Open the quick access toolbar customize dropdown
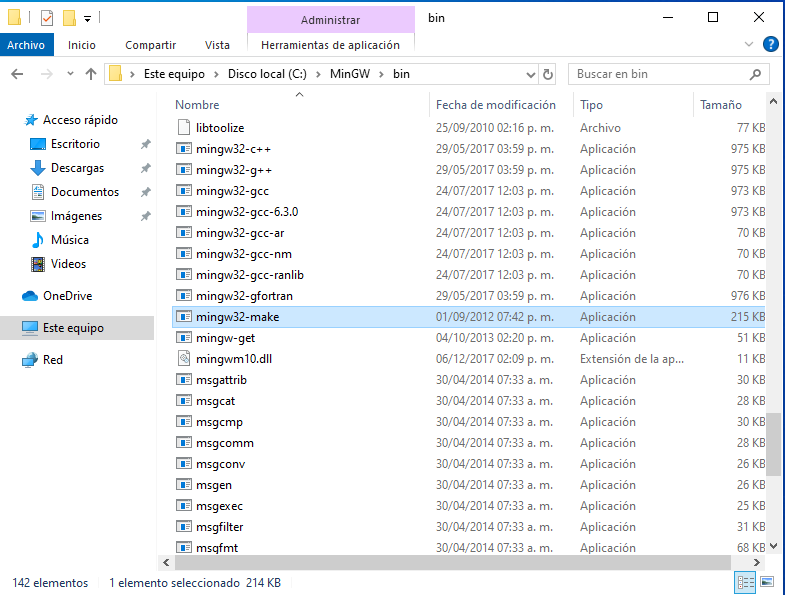The width and height of the screenshot is (785, 595). point(88,18)
